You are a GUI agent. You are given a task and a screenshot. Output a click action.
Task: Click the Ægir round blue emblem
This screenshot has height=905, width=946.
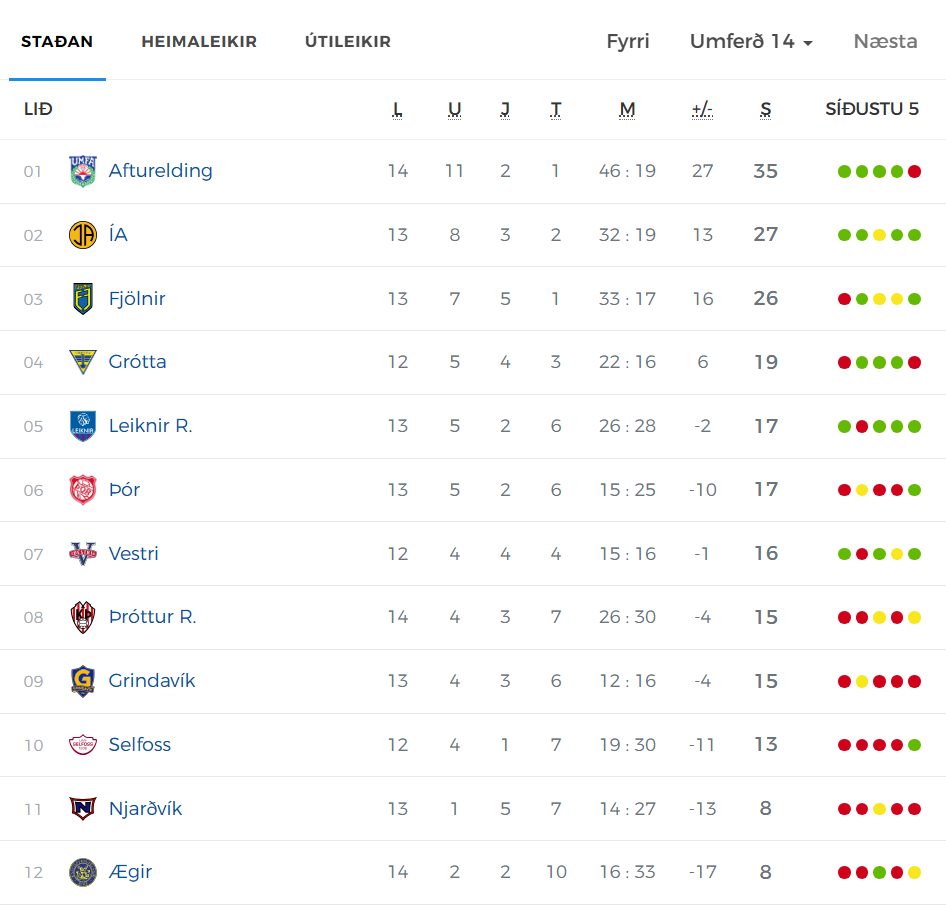pos(83,872)
